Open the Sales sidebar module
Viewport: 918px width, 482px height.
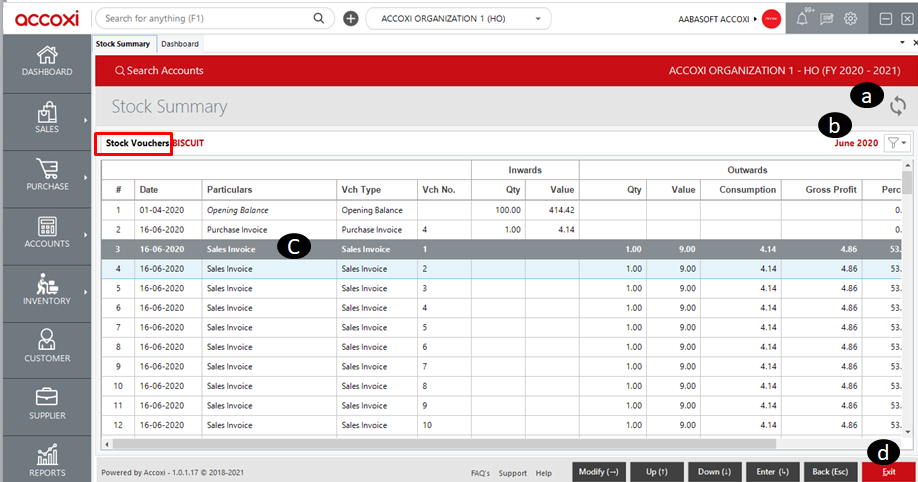tap(47, 119)
